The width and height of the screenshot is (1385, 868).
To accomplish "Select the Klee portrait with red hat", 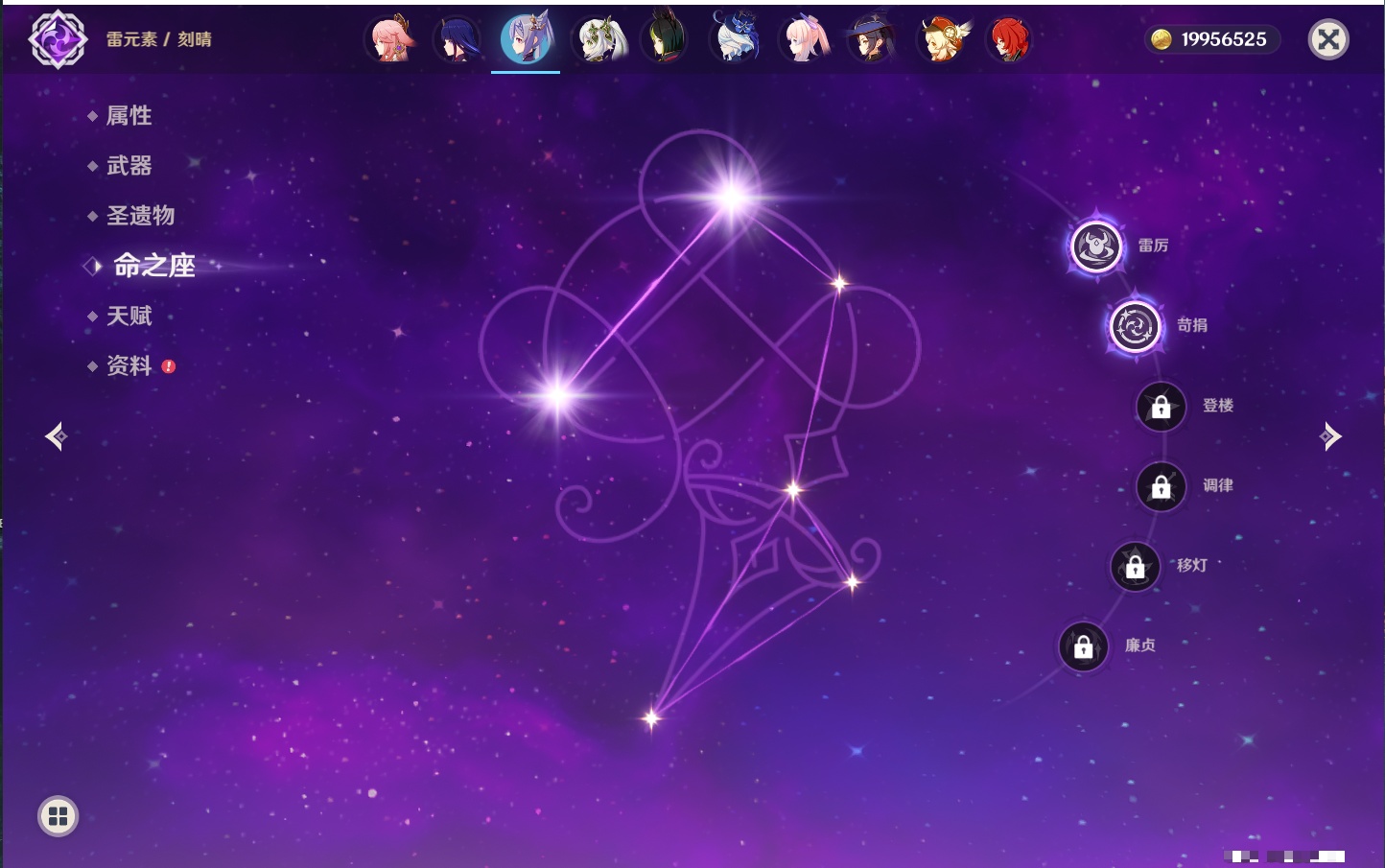I will 942,39.
